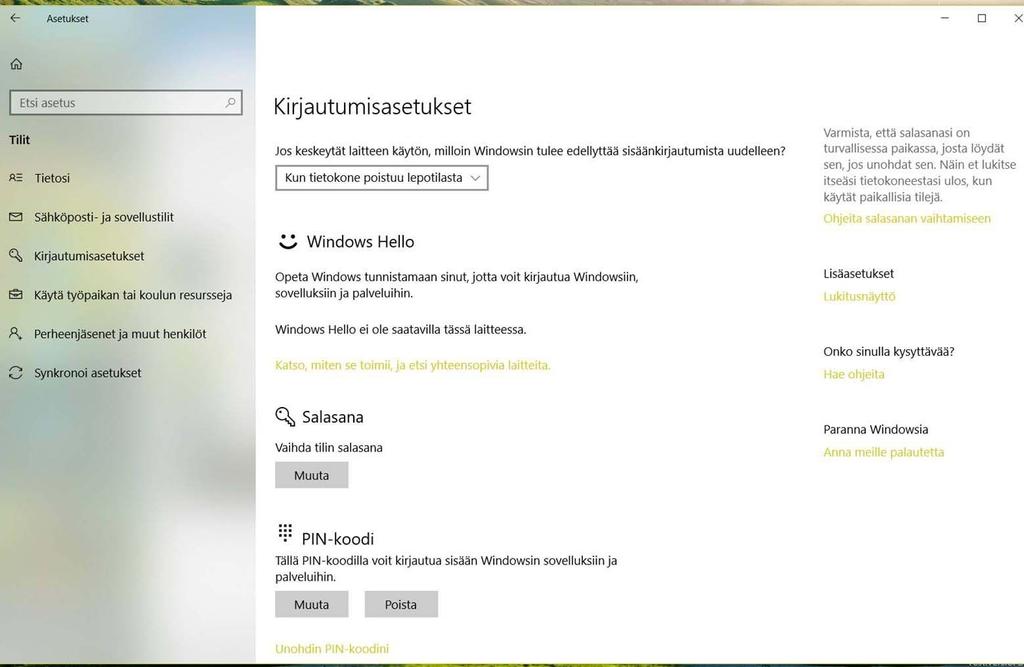Click the Lisäasetukset heading

tap(858, 274)
